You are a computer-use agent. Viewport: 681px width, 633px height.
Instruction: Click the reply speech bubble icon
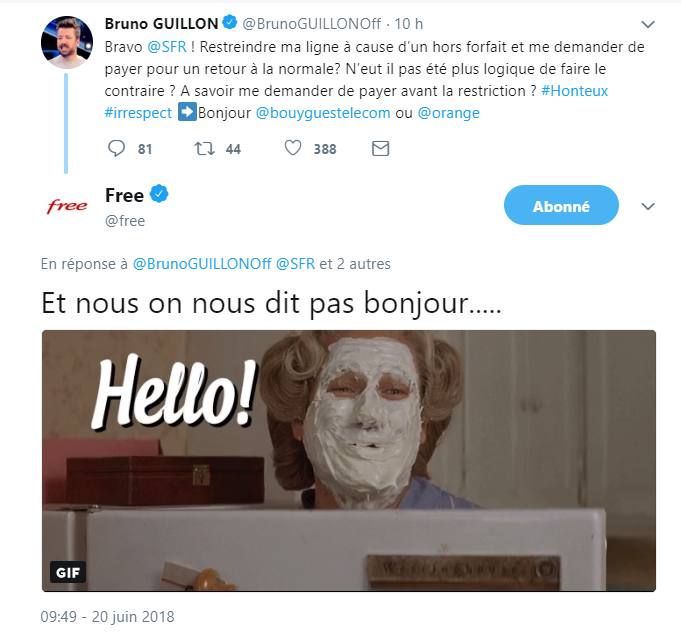tap(116, 149)
